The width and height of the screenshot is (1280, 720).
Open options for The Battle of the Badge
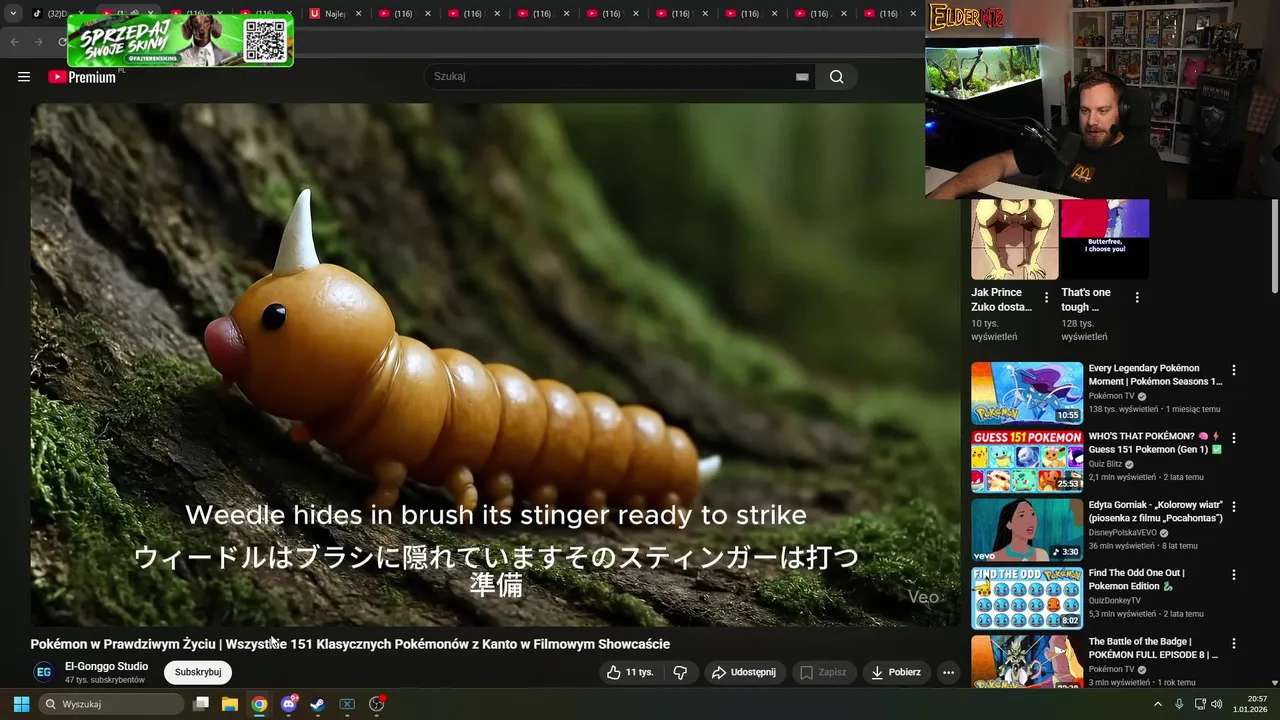click(x=1233, y=644)
